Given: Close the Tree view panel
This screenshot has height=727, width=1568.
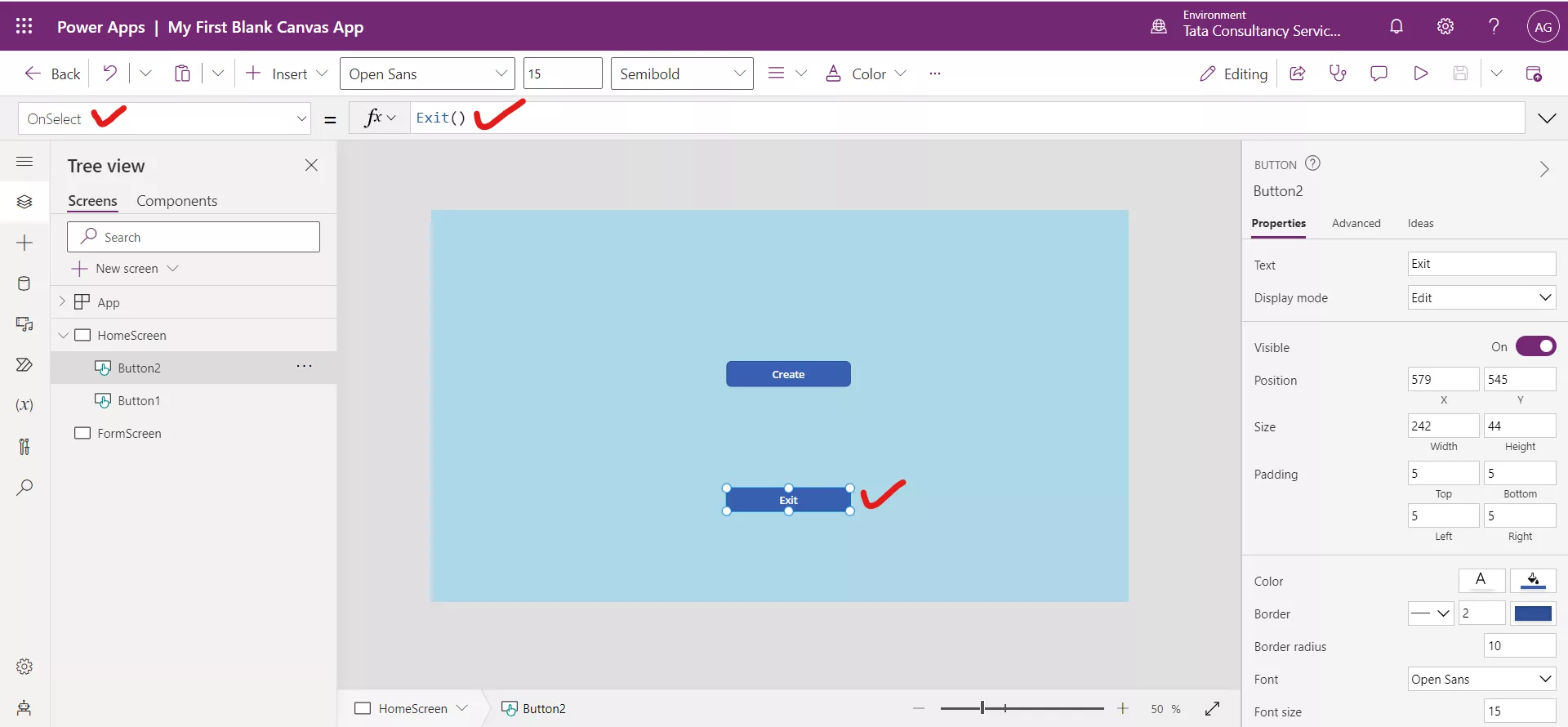Looking at the screenshot, I should click(x=311, y=165).
